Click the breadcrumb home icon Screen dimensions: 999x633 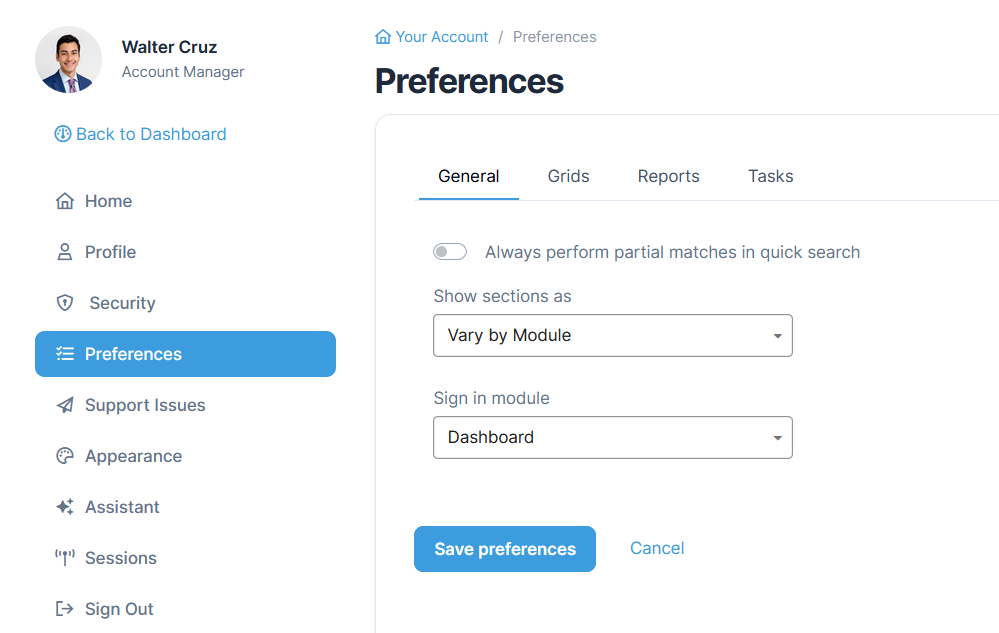[x=383, y=37]
